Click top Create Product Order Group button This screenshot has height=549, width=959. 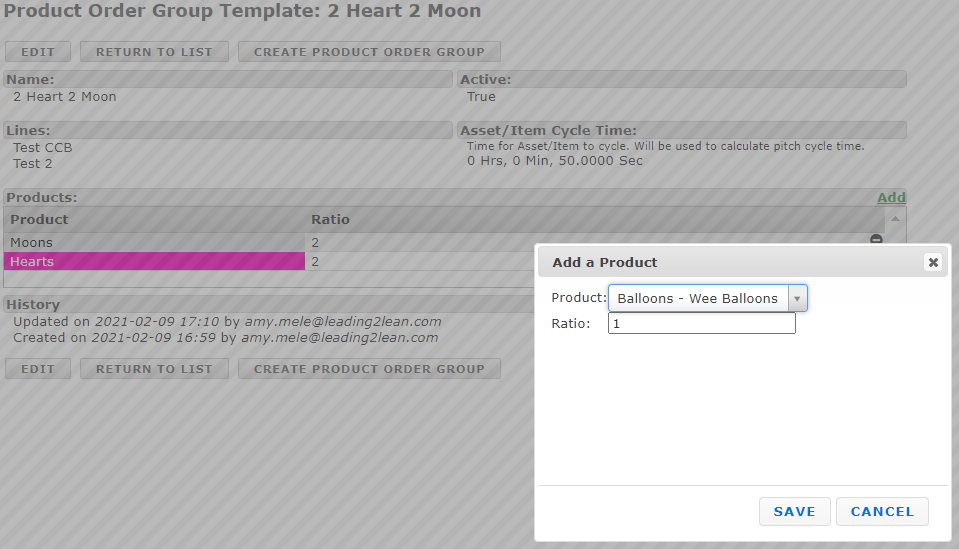click(369, 52)
